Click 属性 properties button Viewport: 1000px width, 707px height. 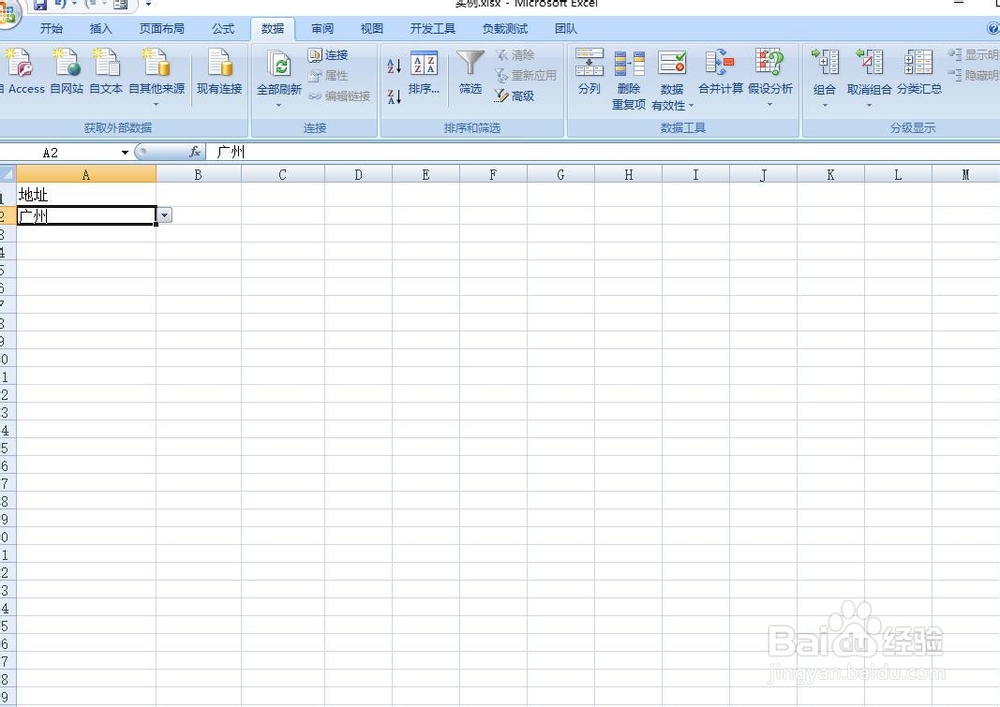pyautogui.click(x=328, y=76)
